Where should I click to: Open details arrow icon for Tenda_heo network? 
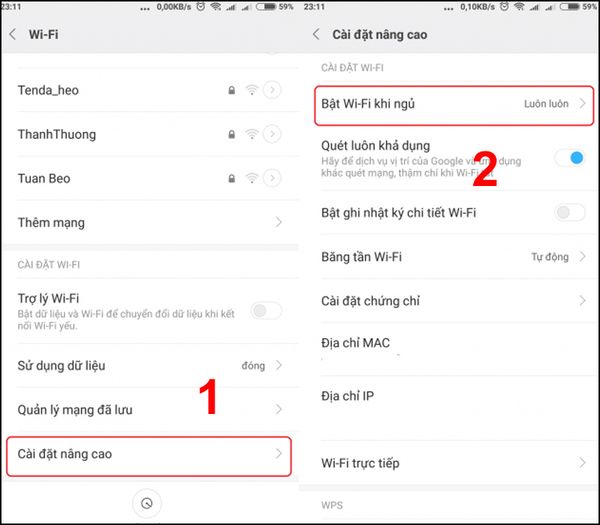[x=273, y=90]
